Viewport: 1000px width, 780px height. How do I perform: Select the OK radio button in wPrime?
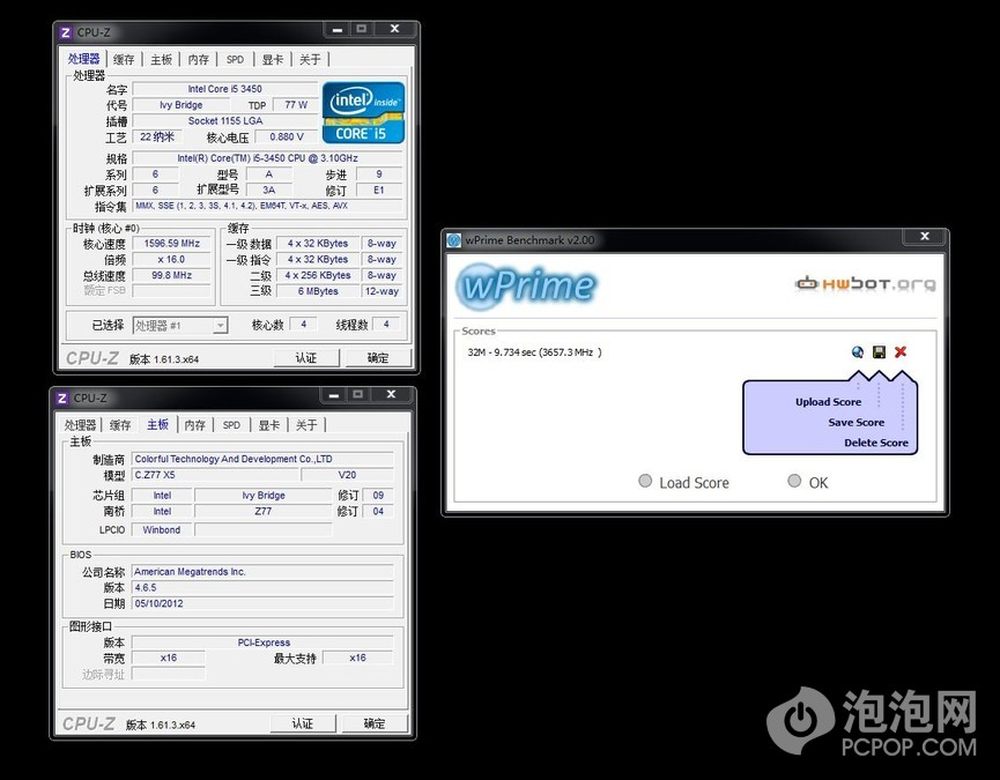coord(794,481)
